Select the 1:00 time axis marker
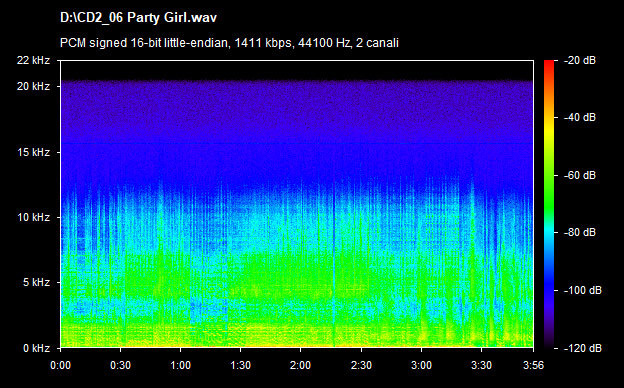The height and width of the screenshot is (388, 624). pyautogui.click(x=180, y=365)
